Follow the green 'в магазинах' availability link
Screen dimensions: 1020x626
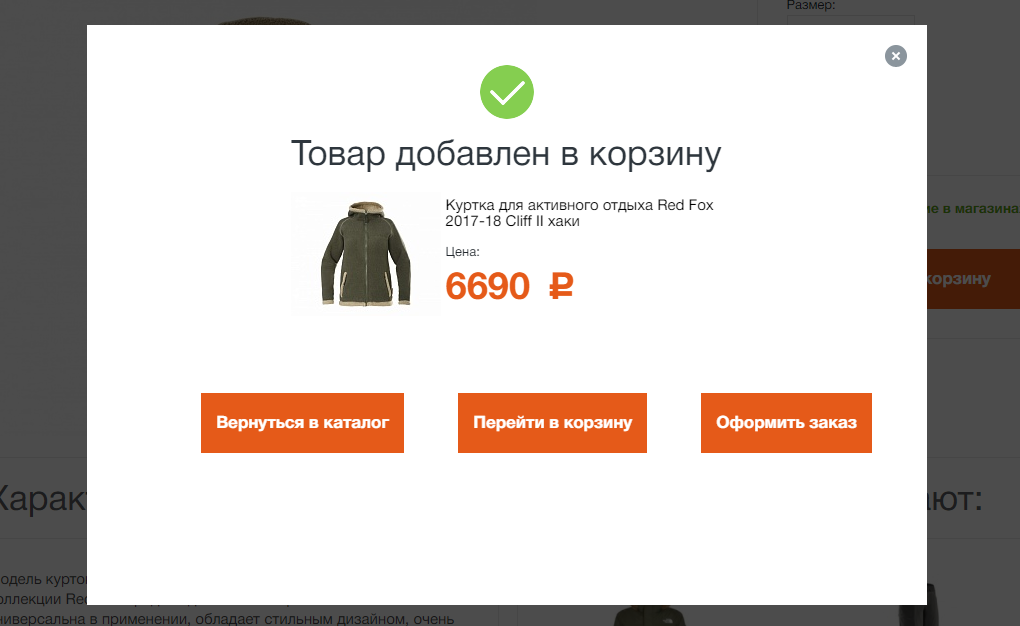coord(973,209)
